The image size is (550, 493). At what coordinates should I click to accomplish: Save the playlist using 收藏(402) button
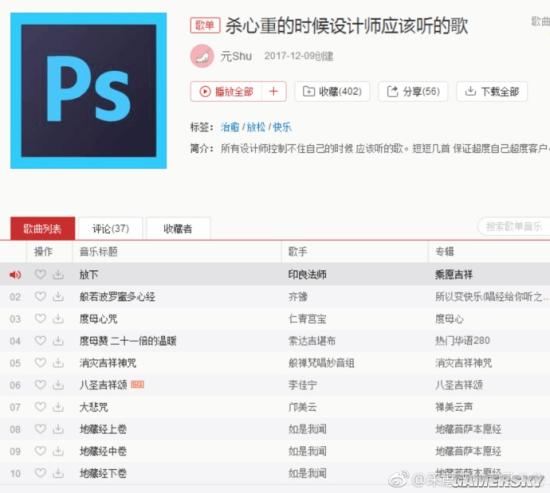332,92
